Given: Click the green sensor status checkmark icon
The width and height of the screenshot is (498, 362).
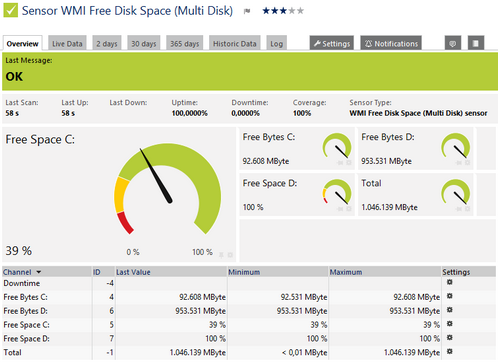Looking at the screenshot, I should click(10, 10).
